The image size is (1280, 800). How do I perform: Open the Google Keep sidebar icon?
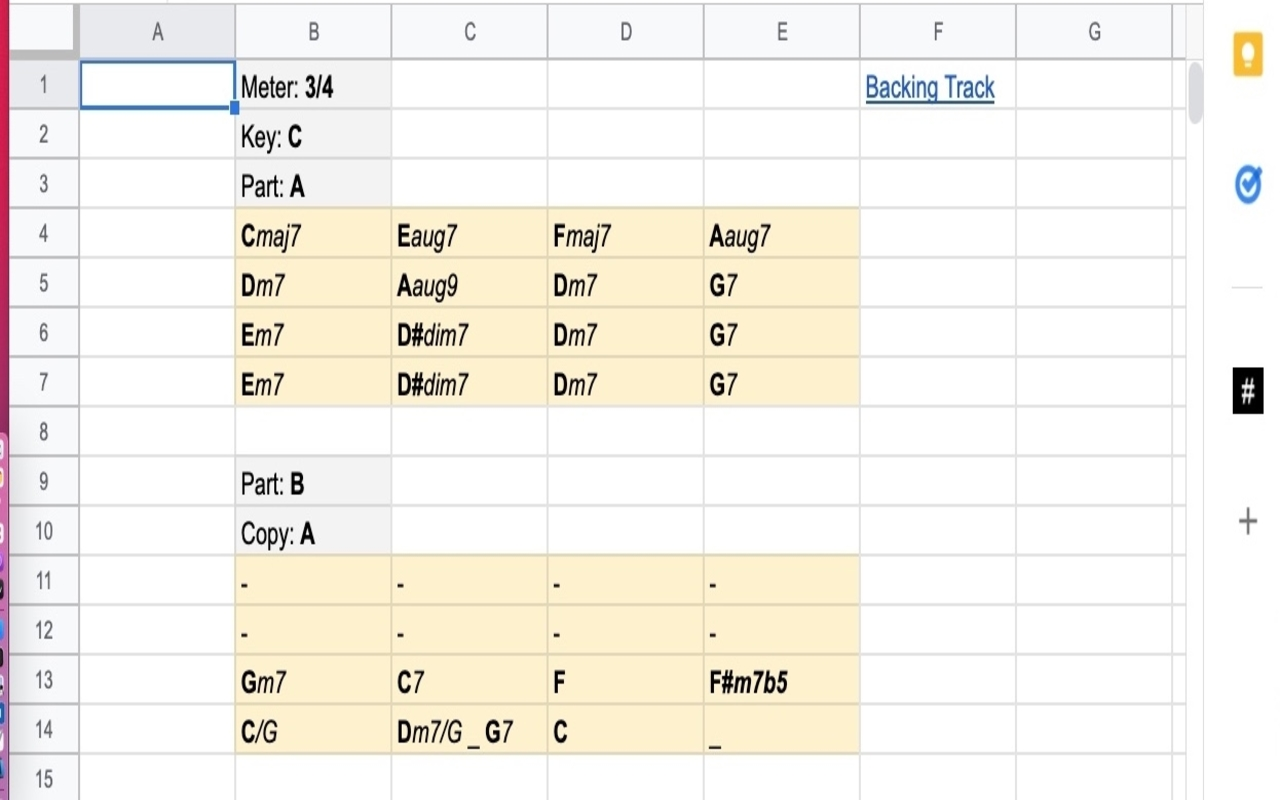click(1247, 54)
